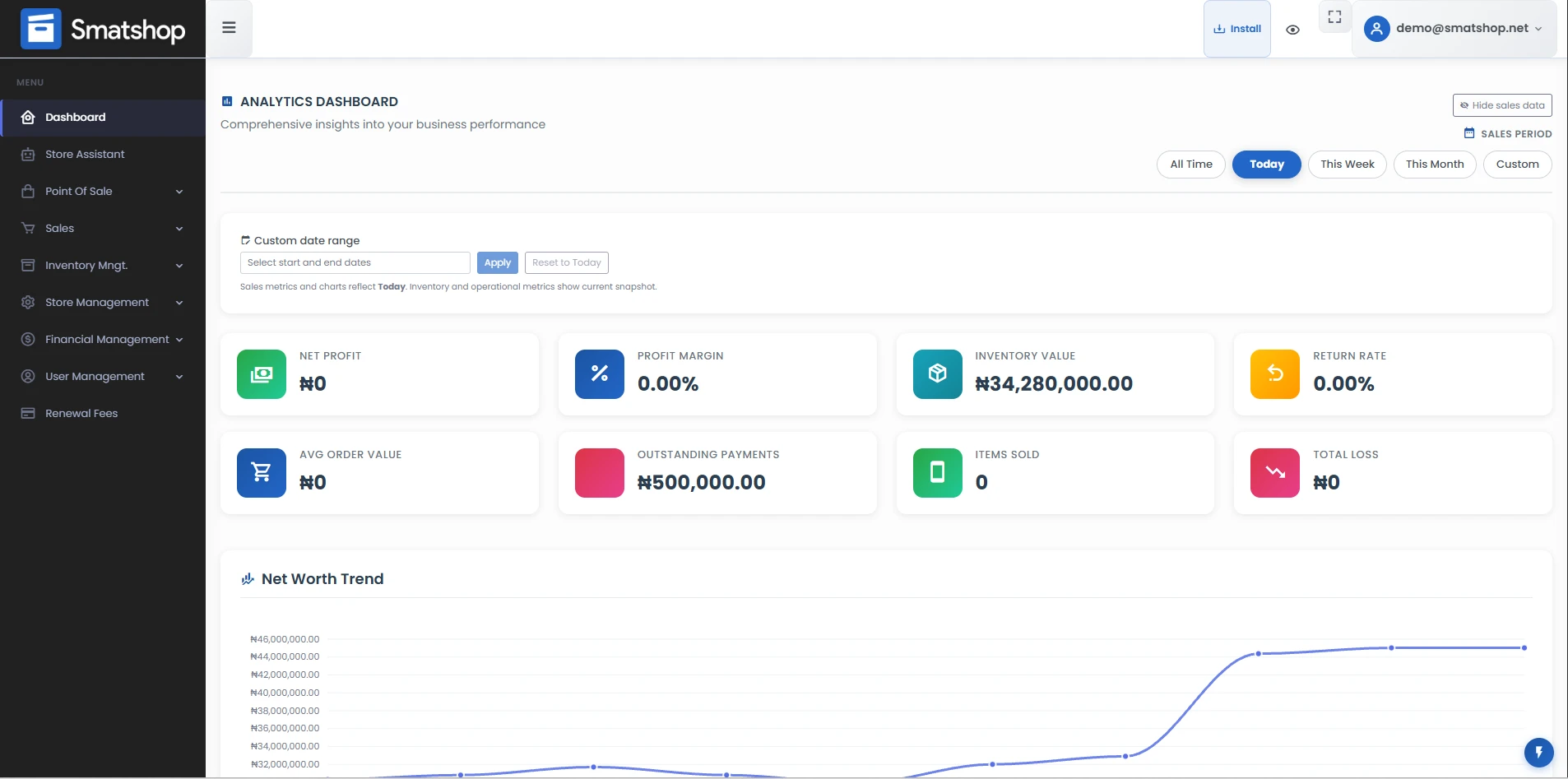Select the Today sales period

pos(1266,165)
